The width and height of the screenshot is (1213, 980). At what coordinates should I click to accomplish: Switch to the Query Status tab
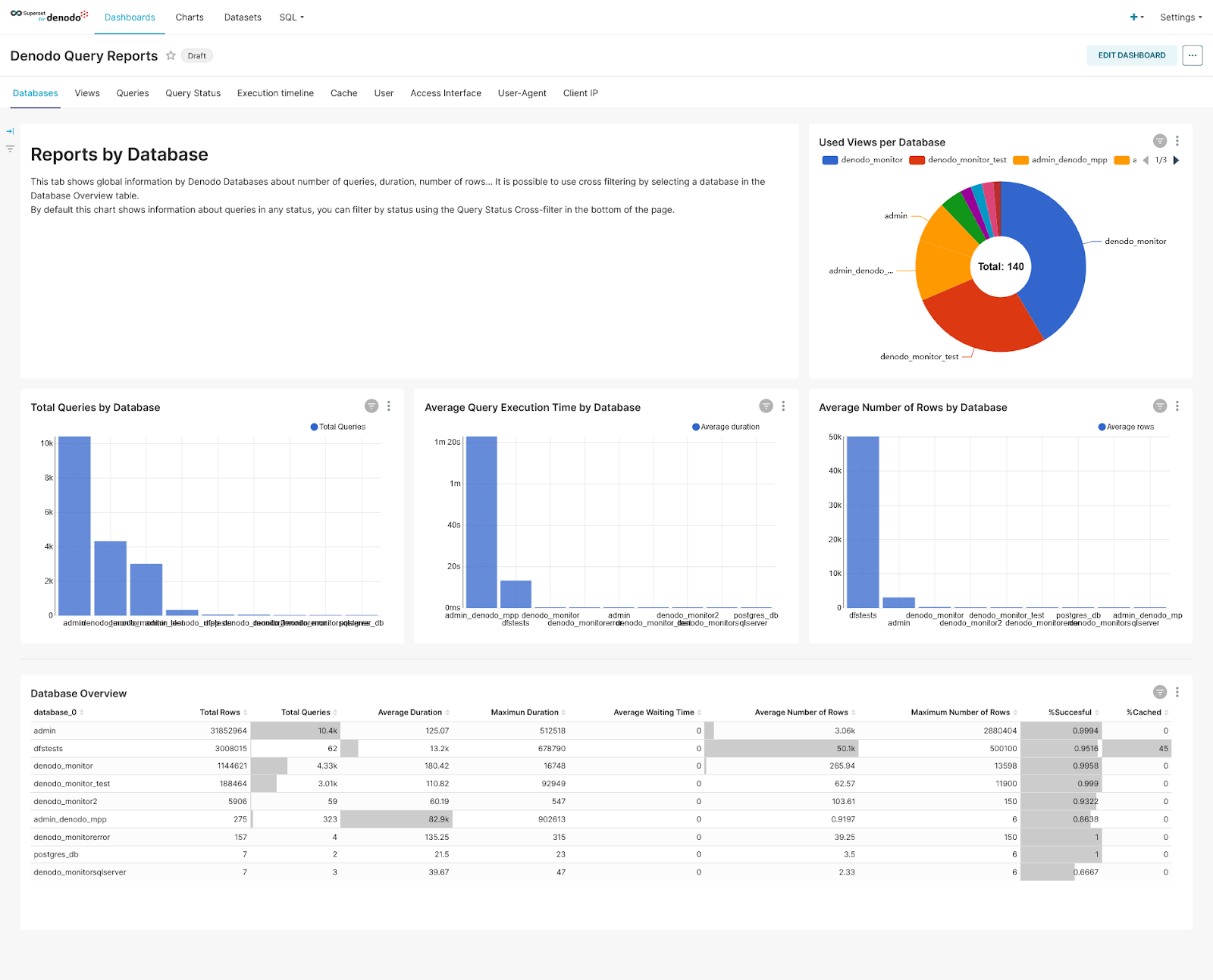pyautogui.click(x=193, y=93)
